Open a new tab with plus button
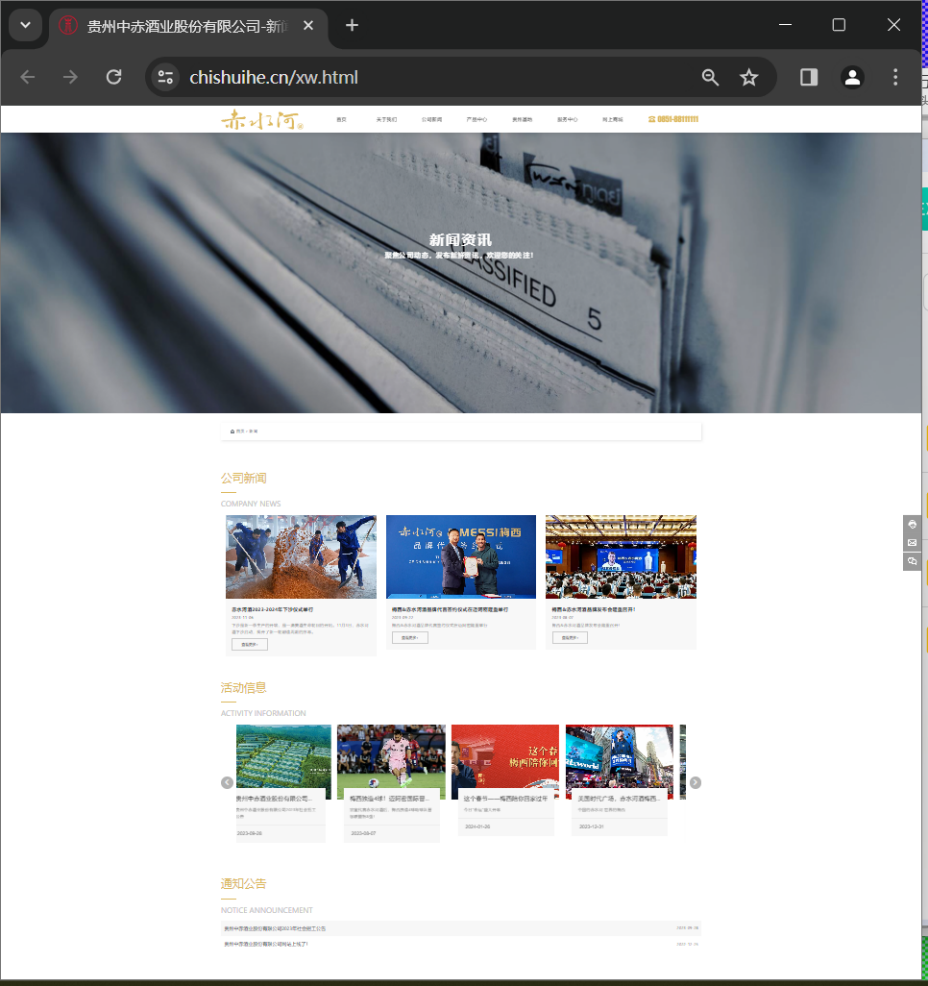Image resolution: width=928 pixels, height=986 pixels. coord(352,25)
